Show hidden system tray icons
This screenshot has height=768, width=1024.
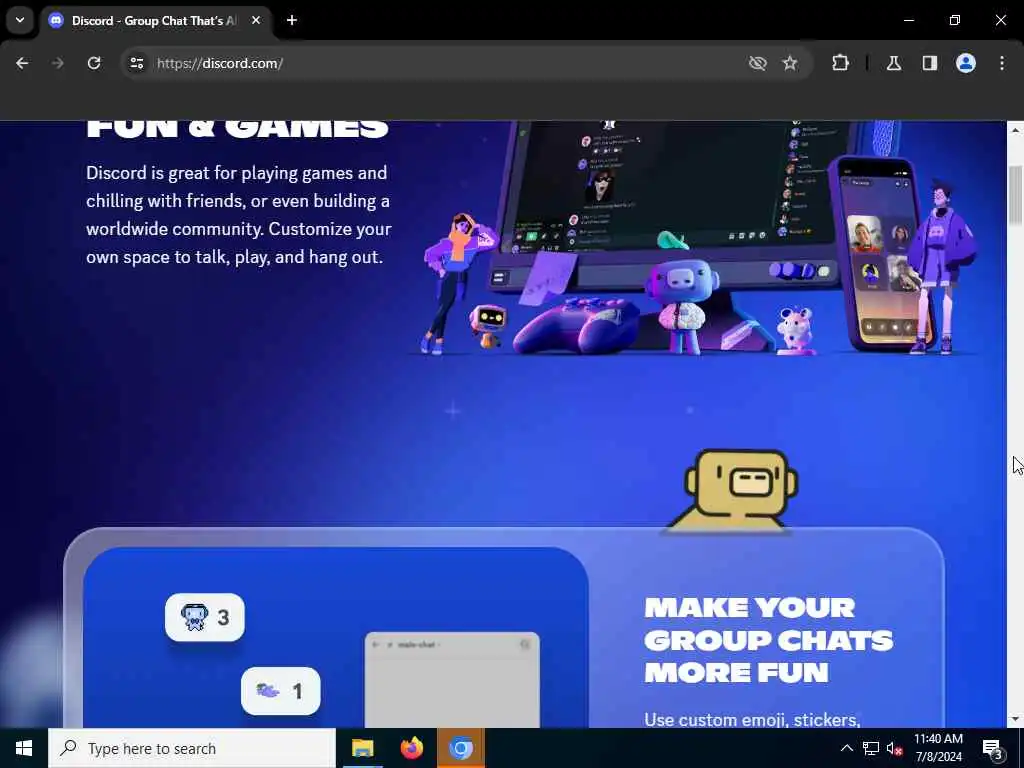pos(846,748)
